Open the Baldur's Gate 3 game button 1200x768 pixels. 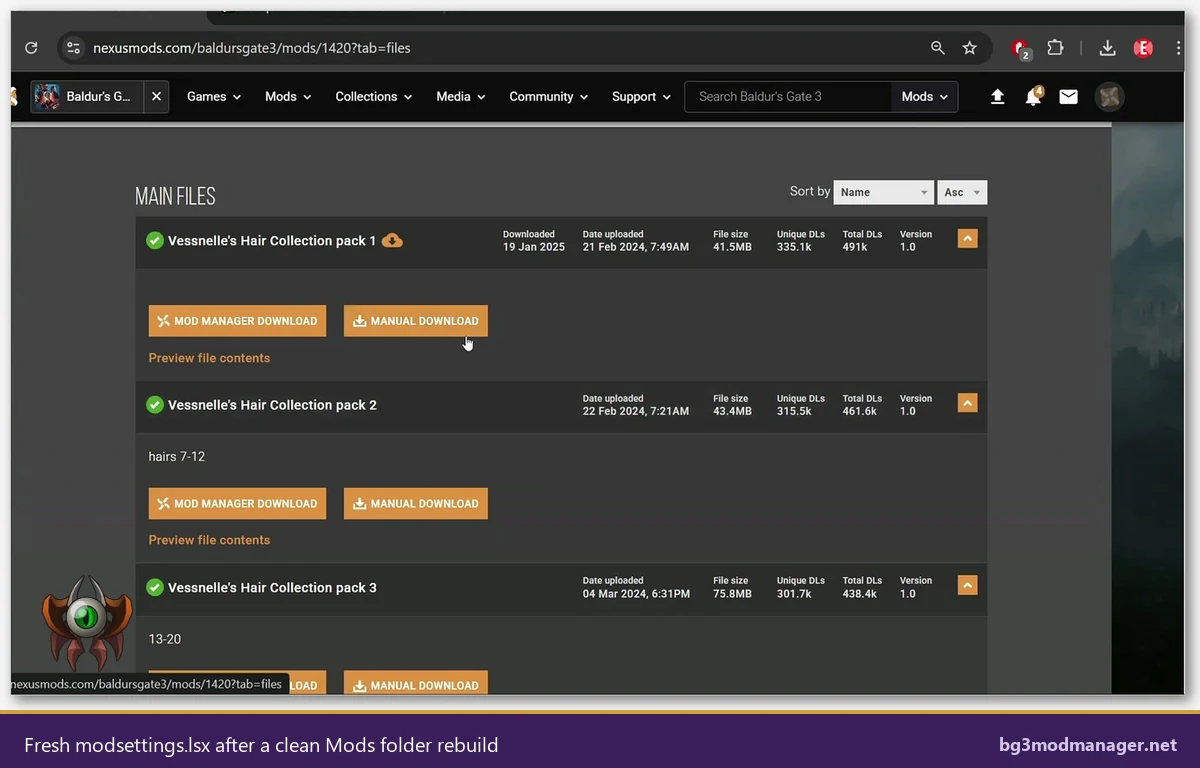click(x=88, y=97)
